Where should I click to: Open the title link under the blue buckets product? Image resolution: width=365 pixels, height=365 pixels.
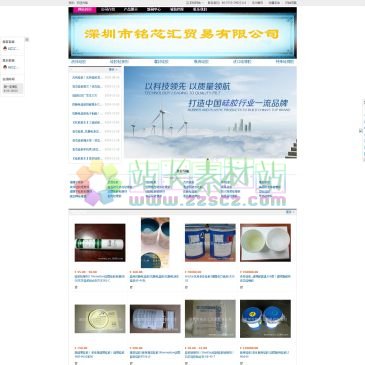pyautogui.click(x=210, y=278)
